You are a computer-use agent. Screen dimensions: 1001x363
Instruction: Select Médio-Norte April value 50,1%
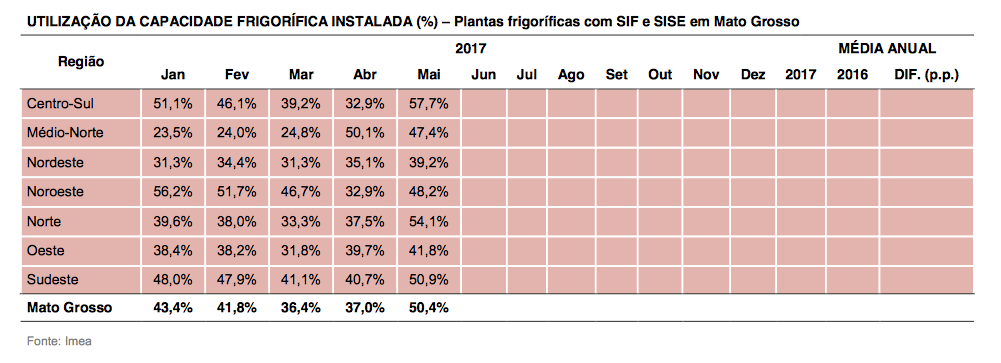(x=365, y=133)
